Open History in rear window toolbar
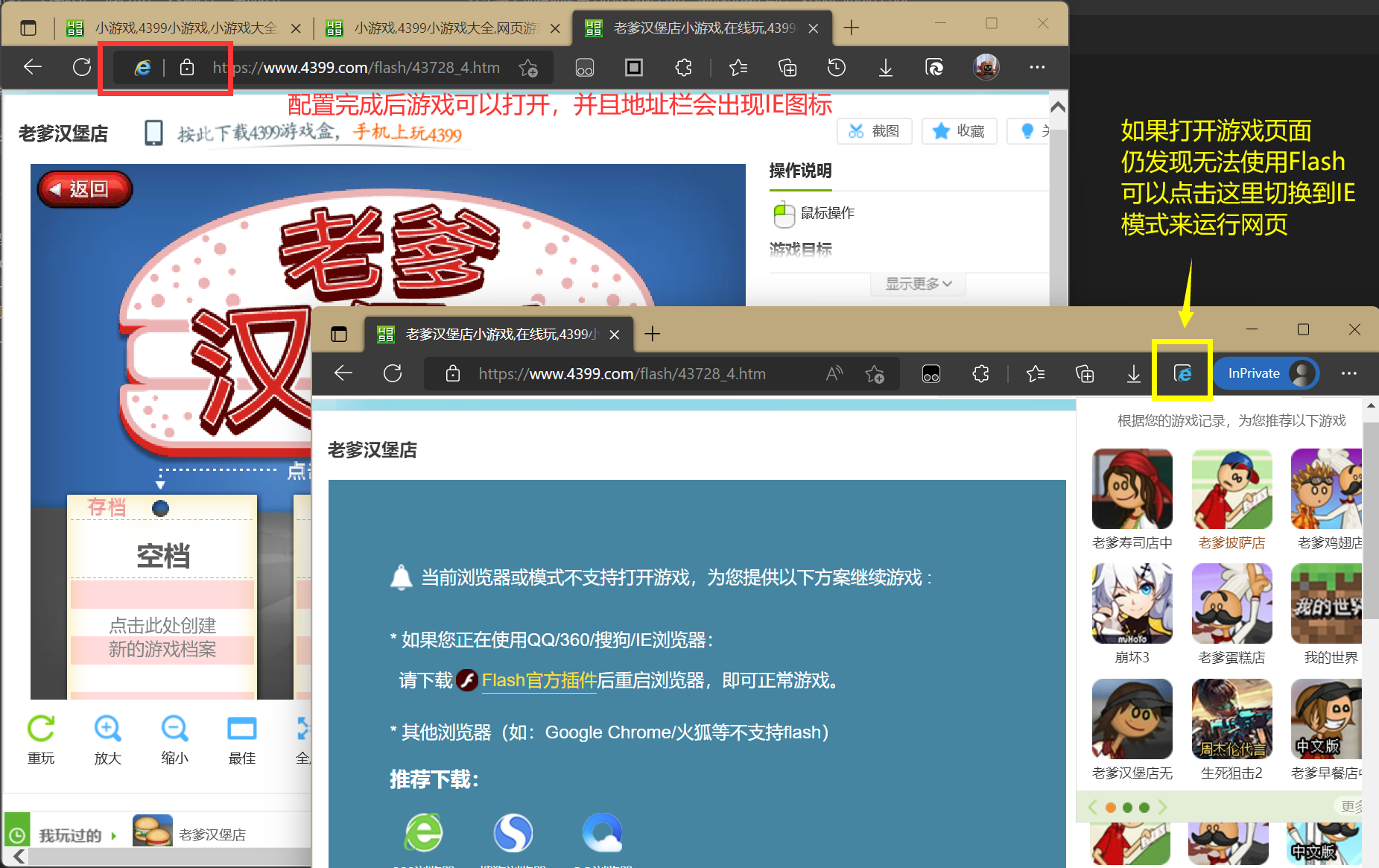The width and height of the screenshot is (1379, 868). (x=837, y=68)
